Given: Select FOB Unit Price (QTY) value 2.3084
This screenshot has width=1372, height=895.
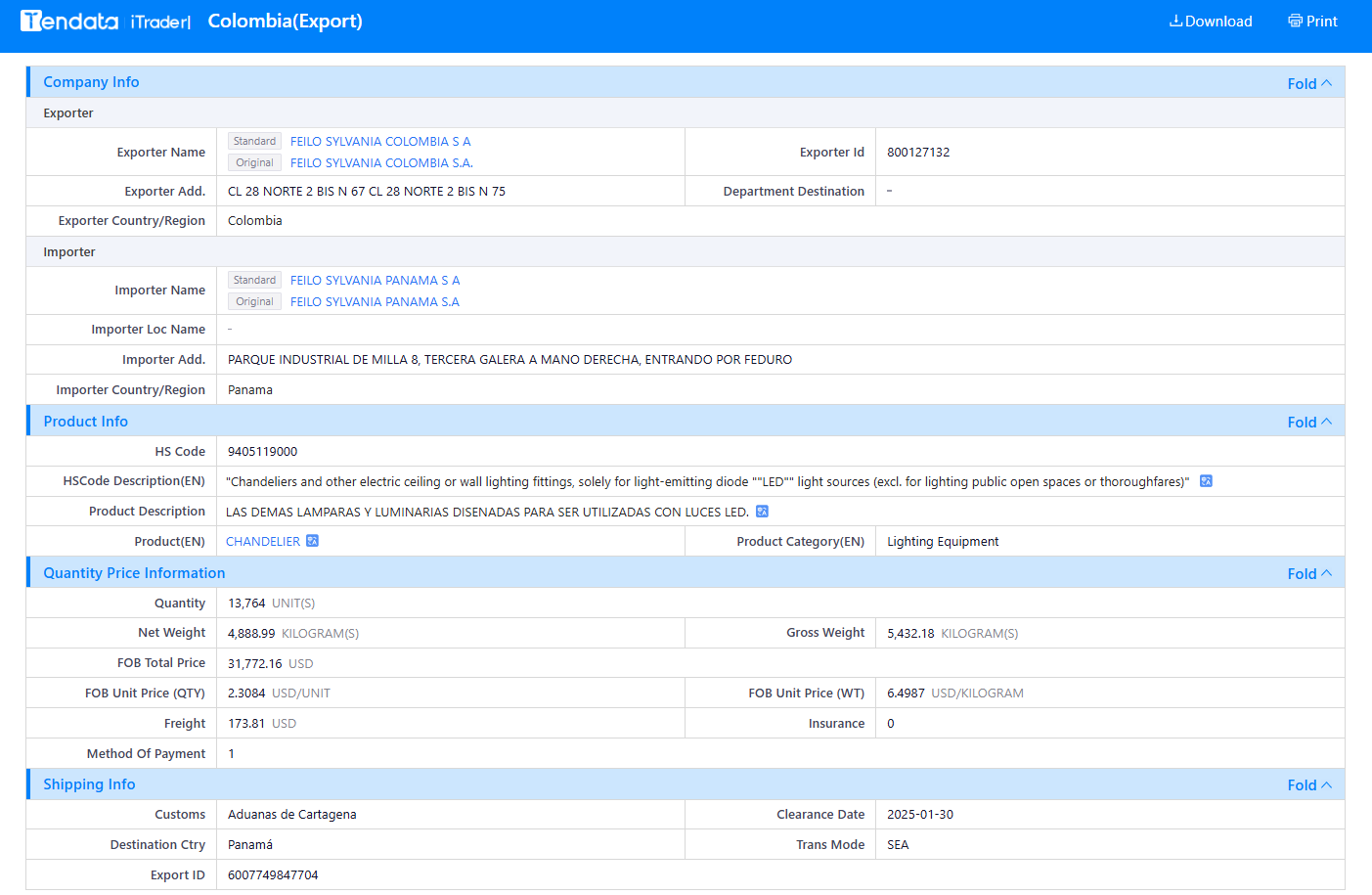Looking at the screenshot, I should [x=246, y=694].
